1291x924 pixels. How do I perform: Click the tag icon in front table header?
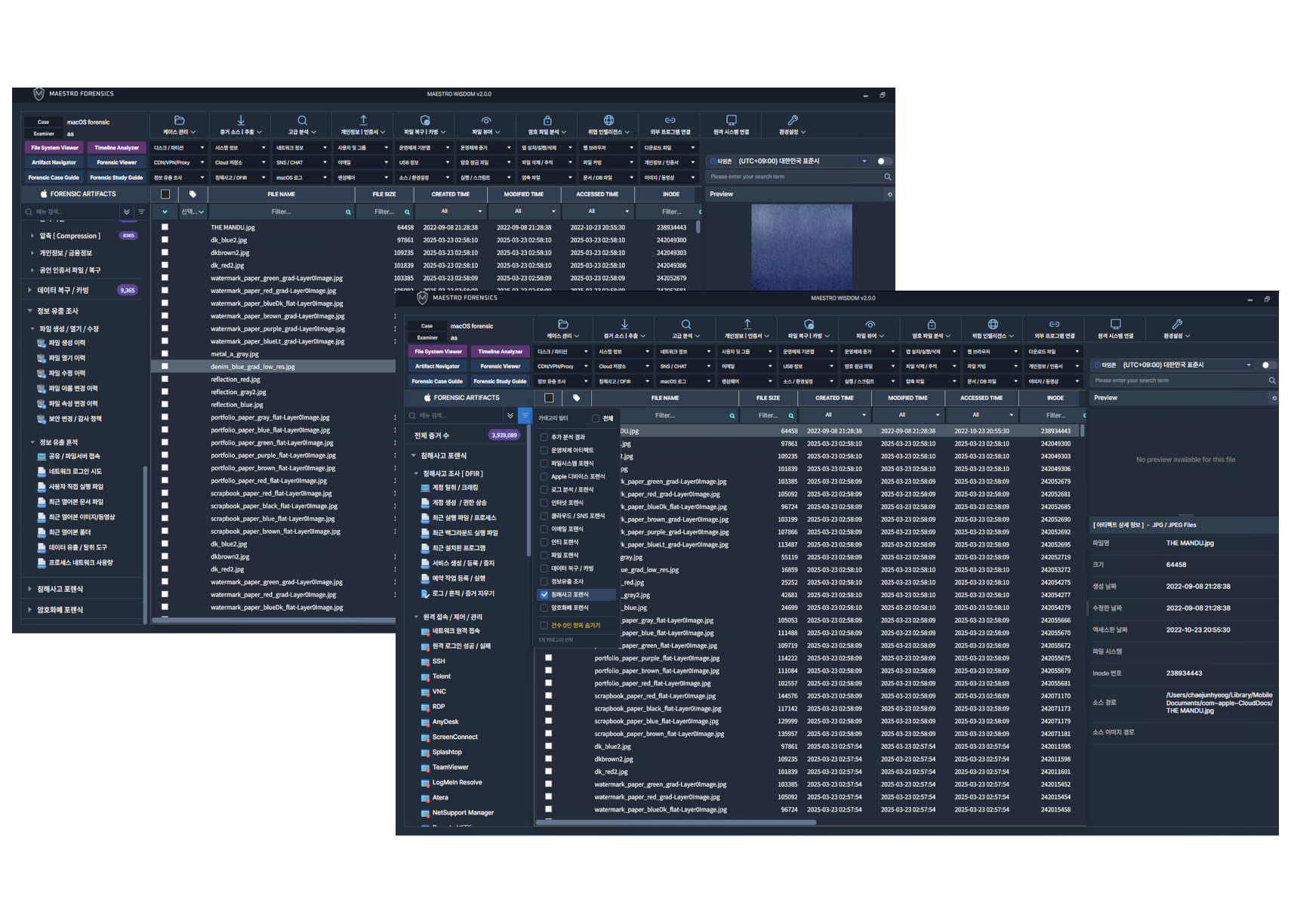tap(577, 398)
